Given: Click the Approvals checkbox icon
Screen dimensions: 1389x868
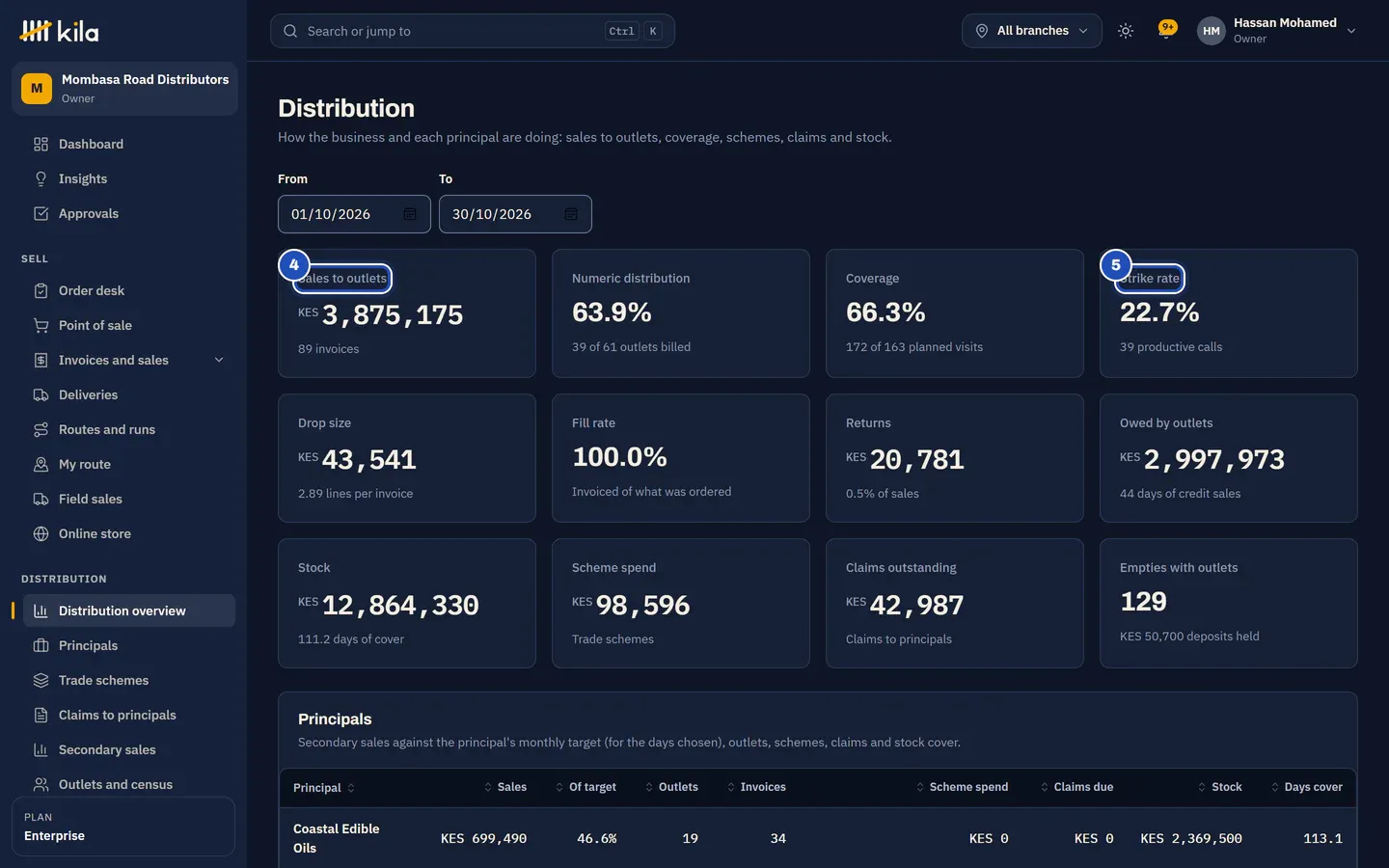Looking at the screenshot, I should [x=41, y=214].
